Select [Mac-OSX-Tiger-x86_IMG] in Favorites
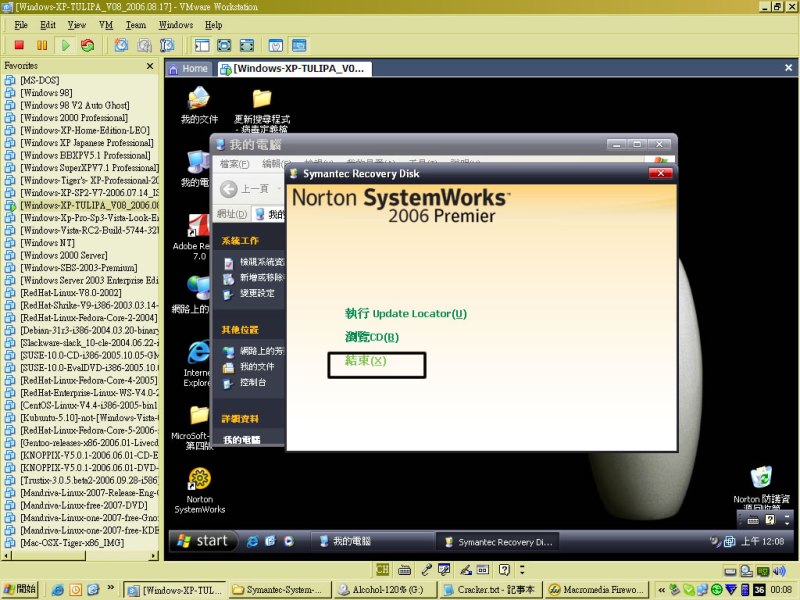The image size is (800, 600). coord(64,542)
